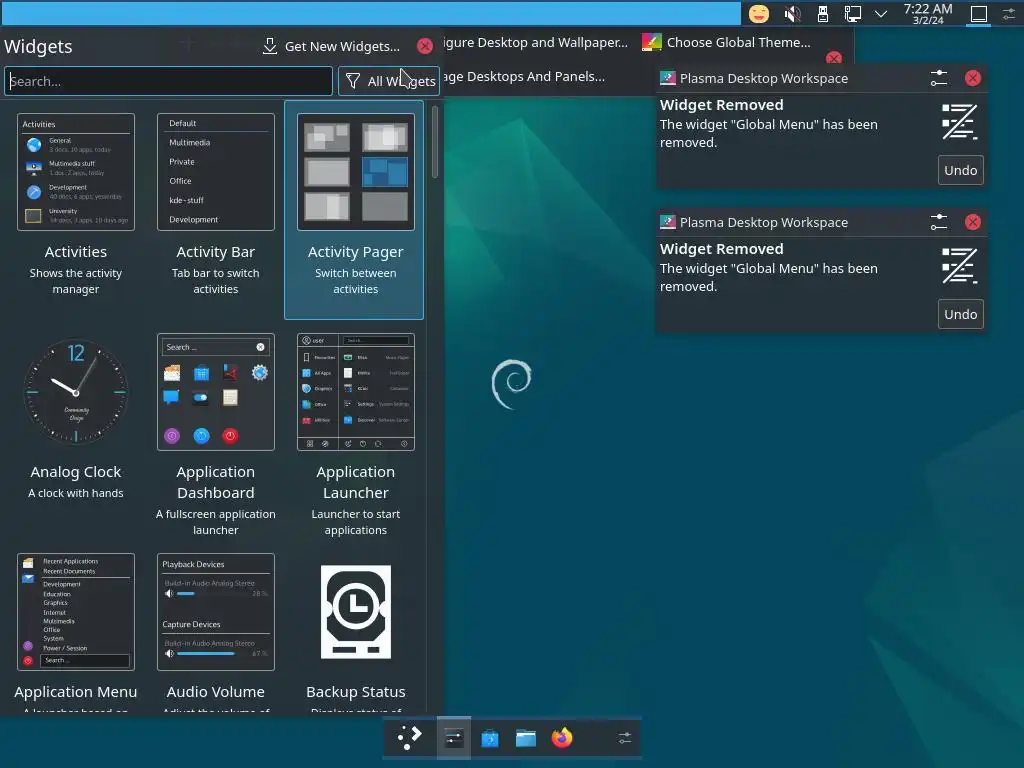Click the Show Desktop panel icon
1024x768 pixels.
pyautogui.click(x=978, y=14)
